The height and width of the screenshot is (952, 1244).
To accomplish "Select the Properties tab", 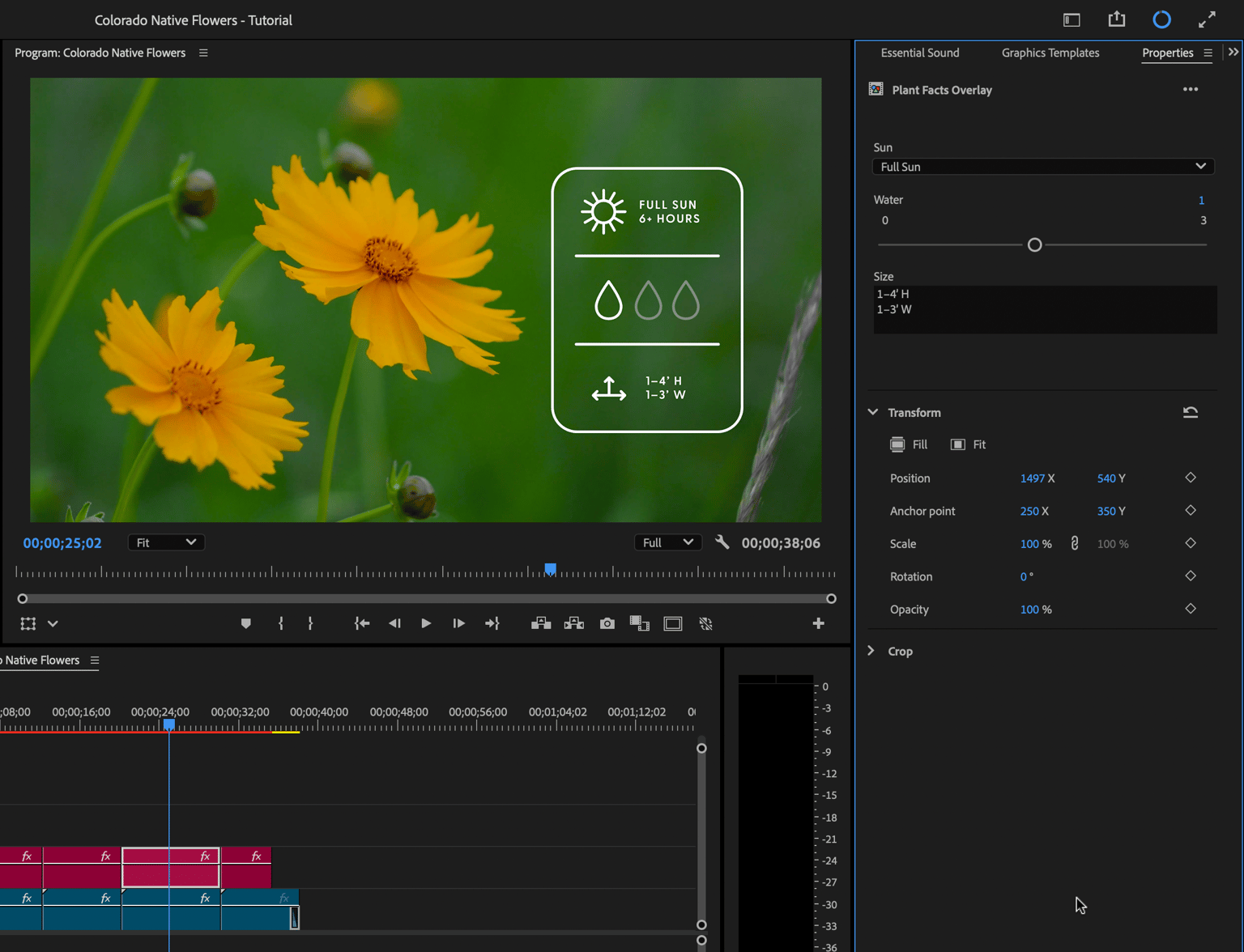I will (x=1168, y=53).
